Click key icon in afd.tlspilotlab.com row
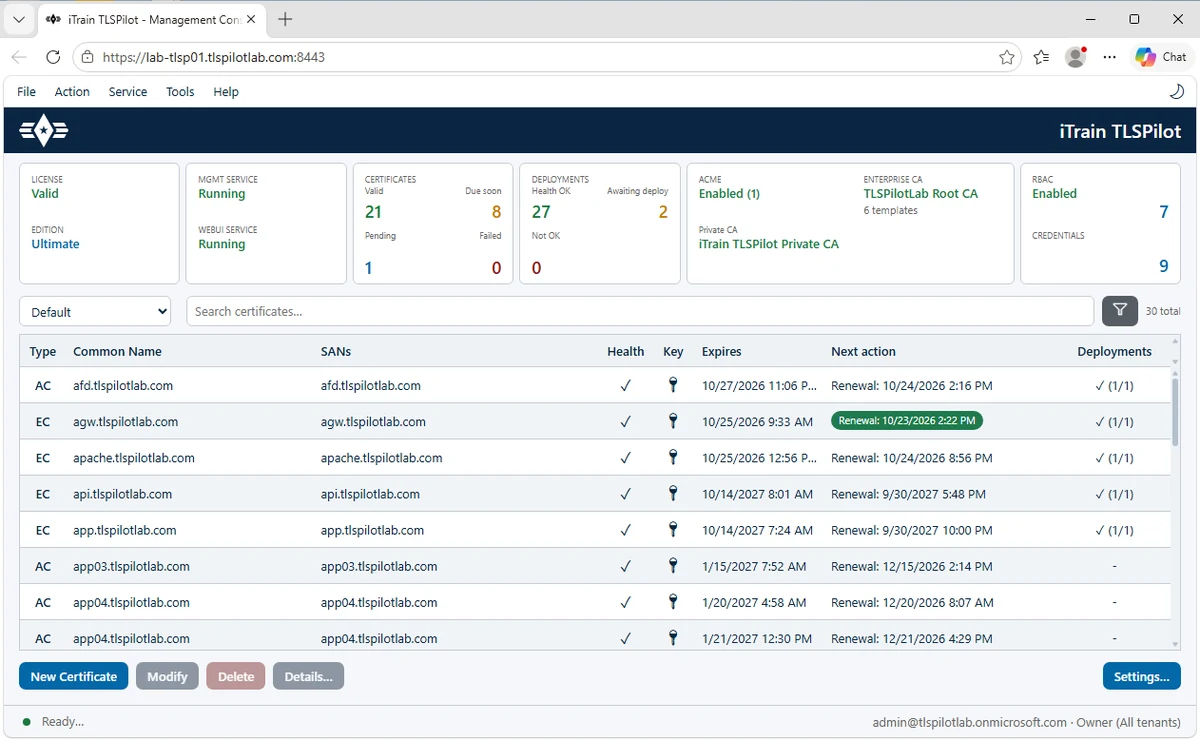1200x741 pixels. click(673, 385)
